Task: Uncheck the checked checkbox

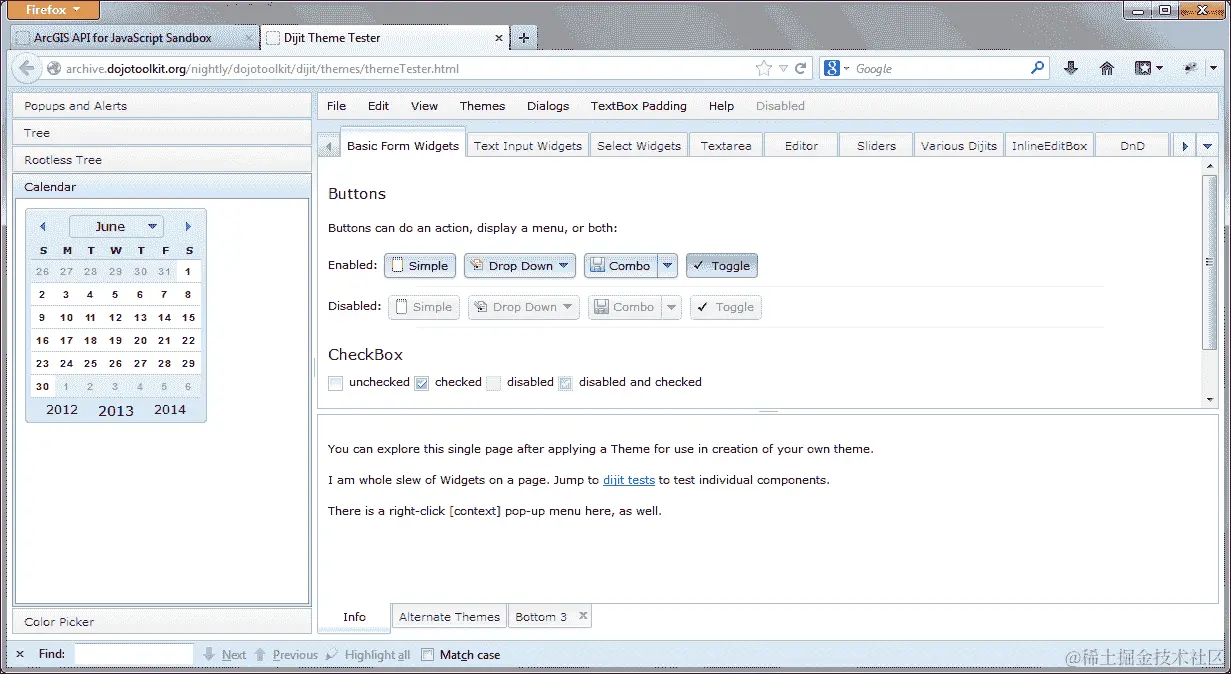Action: 422,382
